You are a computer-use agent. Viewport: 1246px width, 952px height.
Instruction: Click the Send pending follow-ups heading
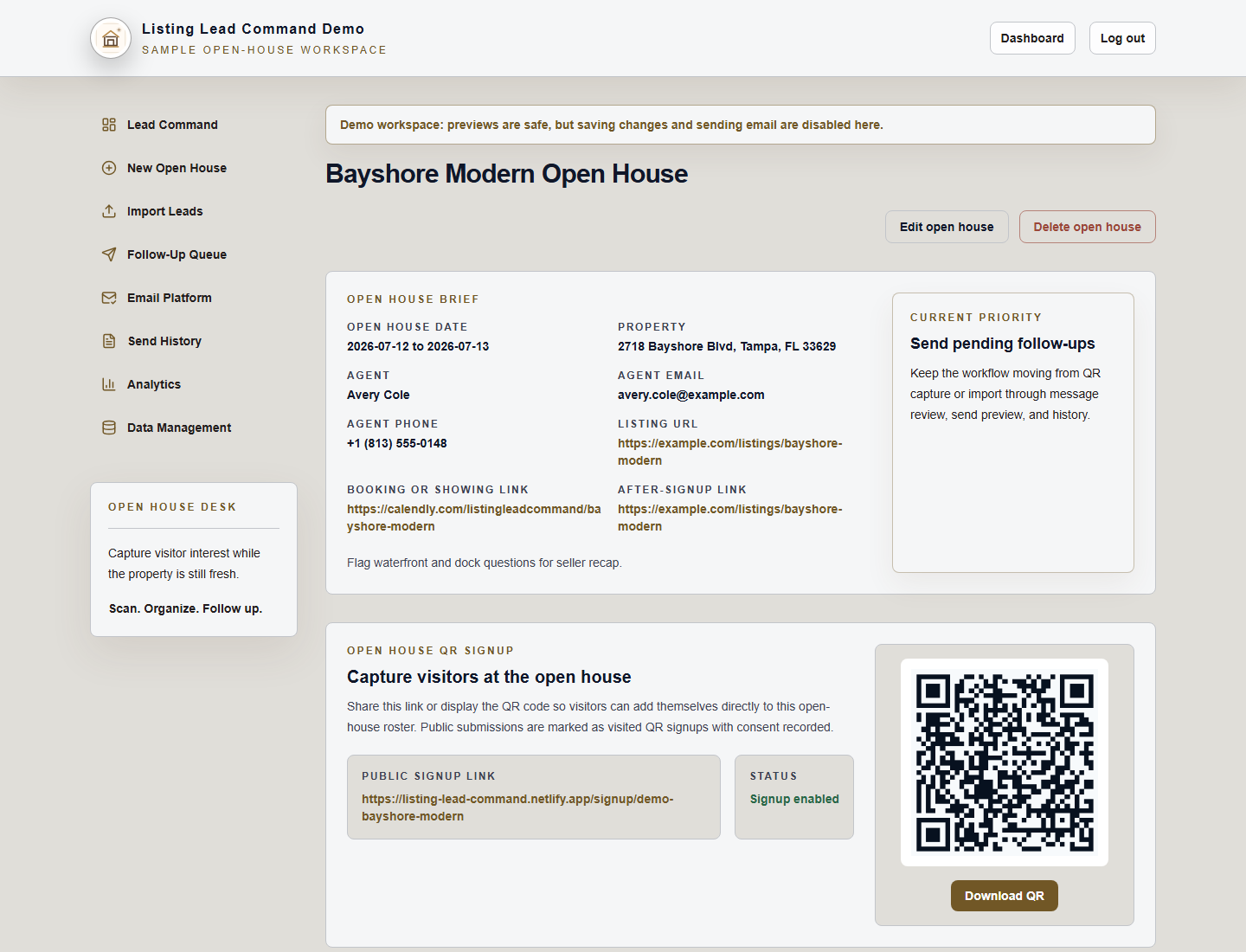click(x=1002, y=344)
